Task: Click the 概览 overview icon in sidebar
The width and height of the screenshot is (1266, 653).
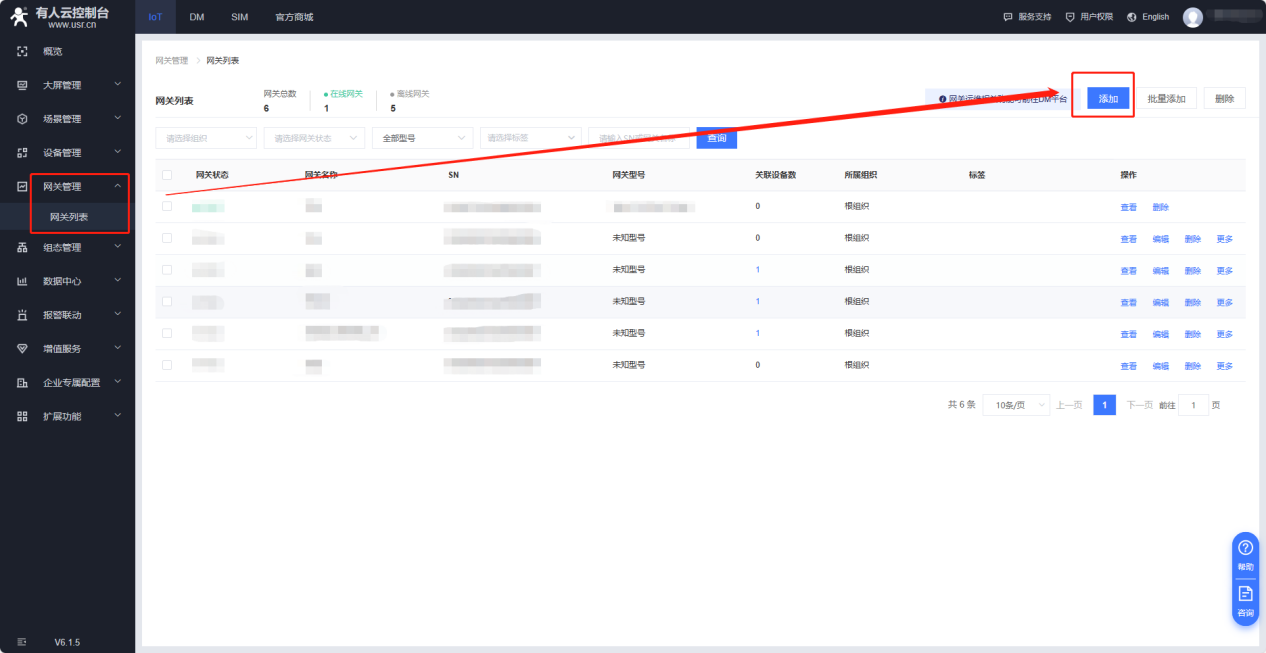Action: coord(22,51)
